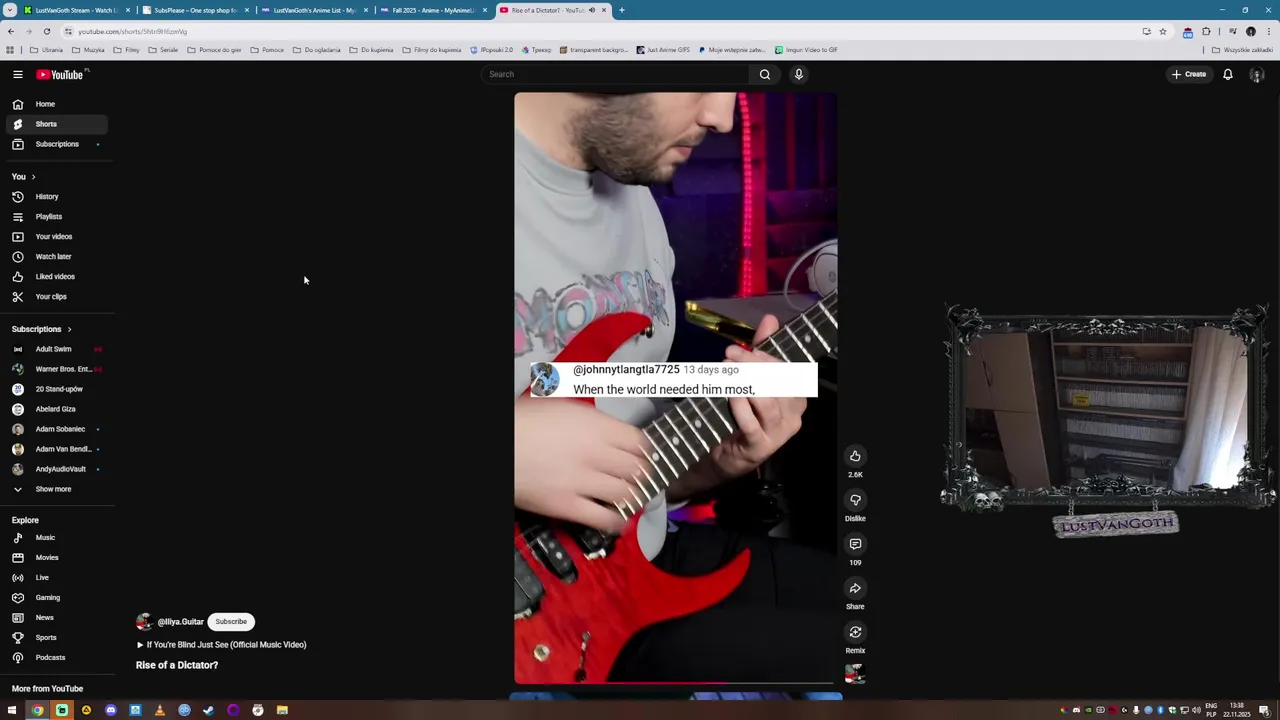Mute the Rise of a Dictator tab
Image resolution: width=1280 pixels, height=720 pixels.
pos(591,10)
